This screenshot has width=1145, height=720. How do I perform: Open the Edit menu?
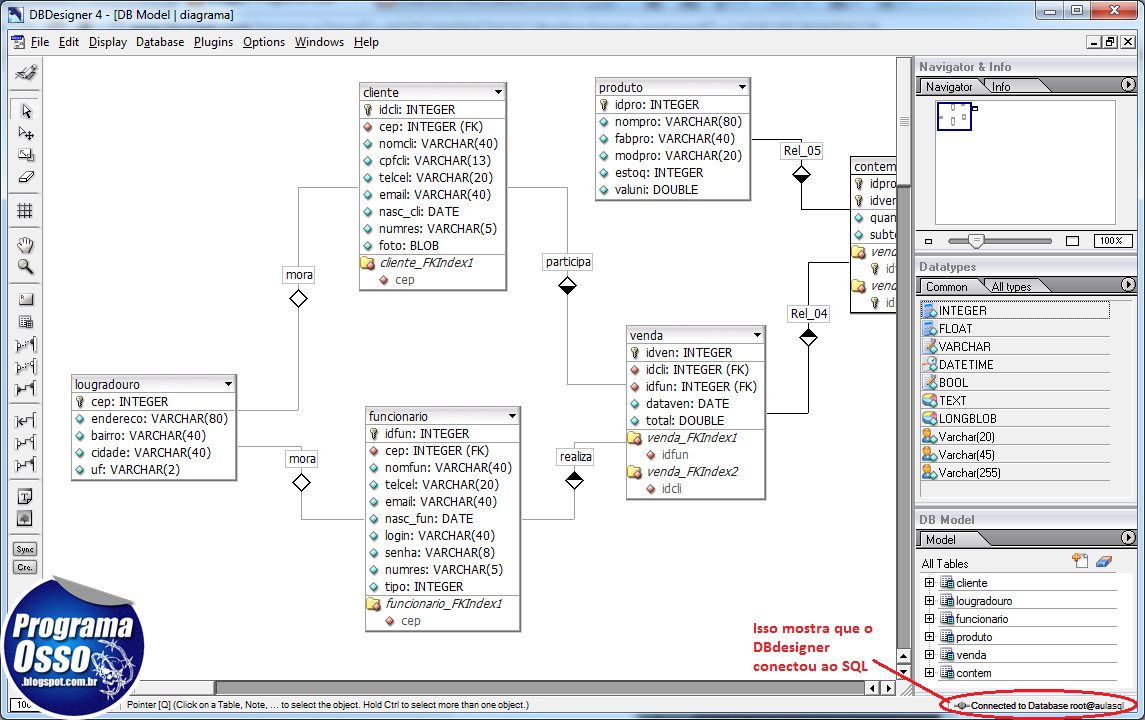(69, 42)
